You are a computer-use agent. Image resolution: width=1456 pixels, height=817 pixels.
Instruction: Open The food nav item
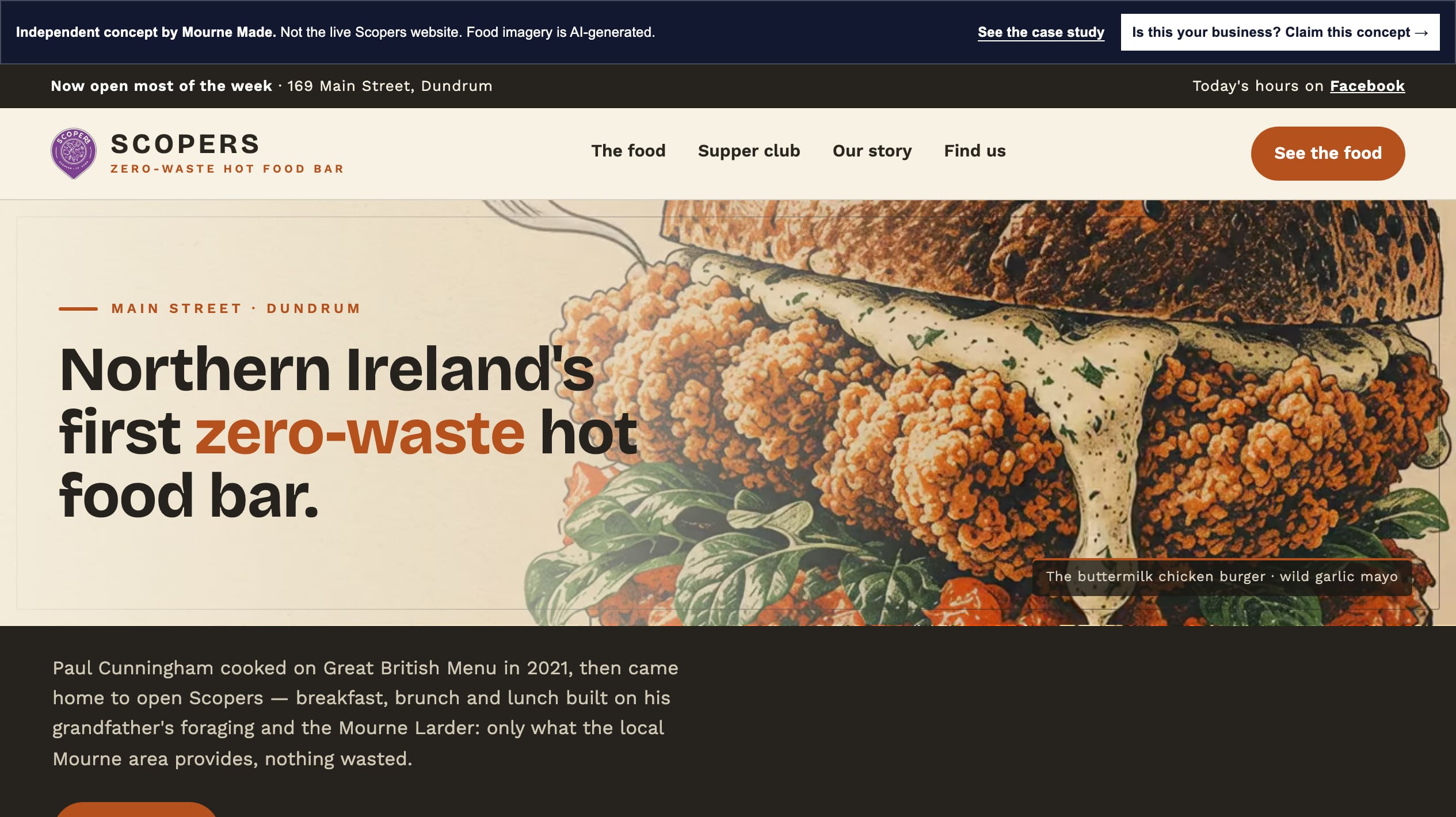628,151
